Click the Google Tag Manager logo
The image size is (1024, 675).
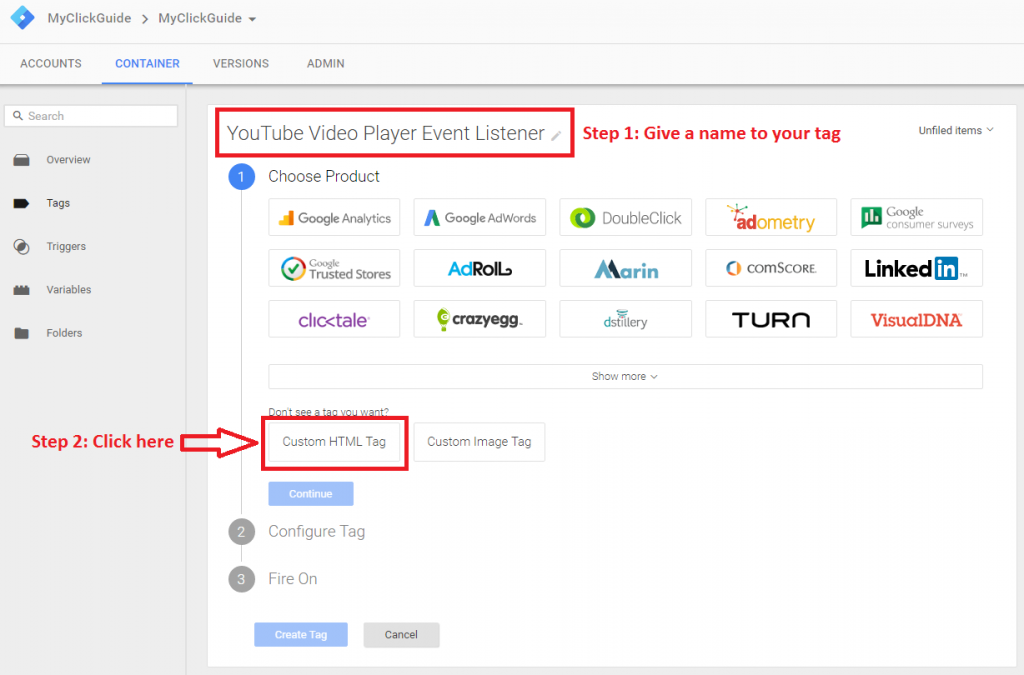click(22, 18)
